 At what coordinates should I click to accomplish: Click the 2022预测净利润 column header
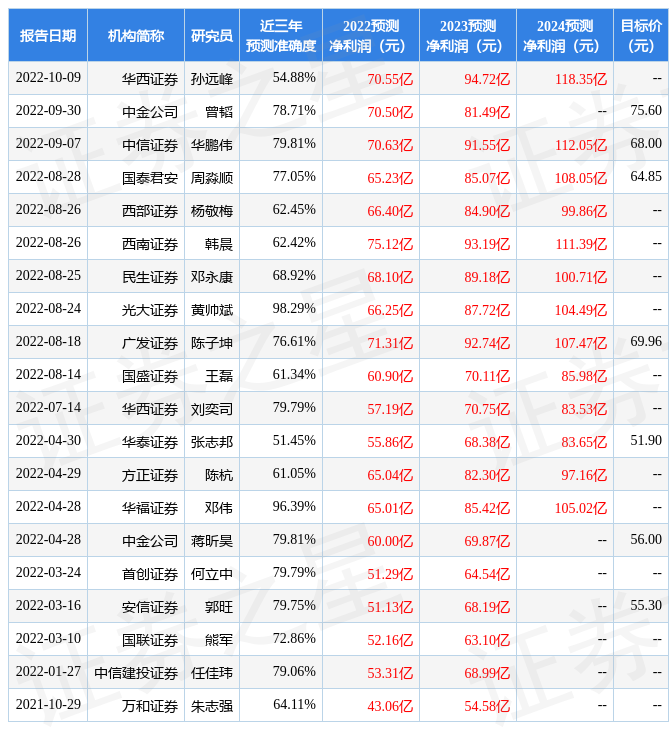(371, 35)
